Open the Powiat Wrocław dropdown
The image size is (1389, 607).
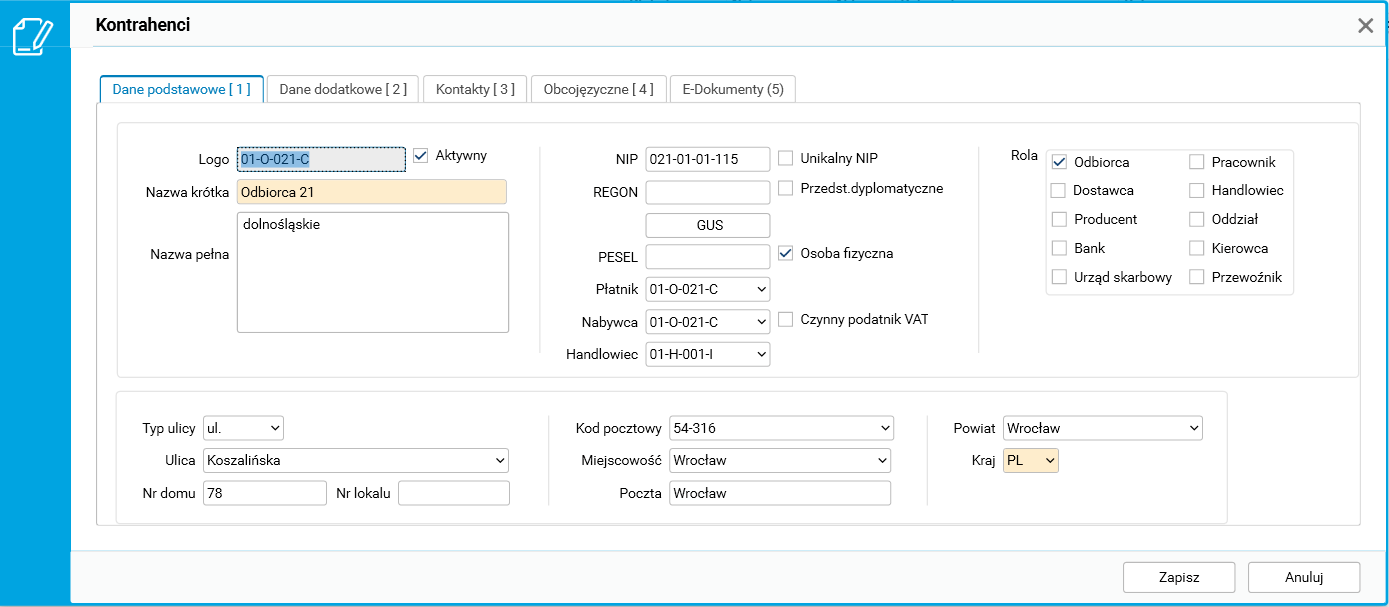pyautogui.click(x=1102, y=428)
